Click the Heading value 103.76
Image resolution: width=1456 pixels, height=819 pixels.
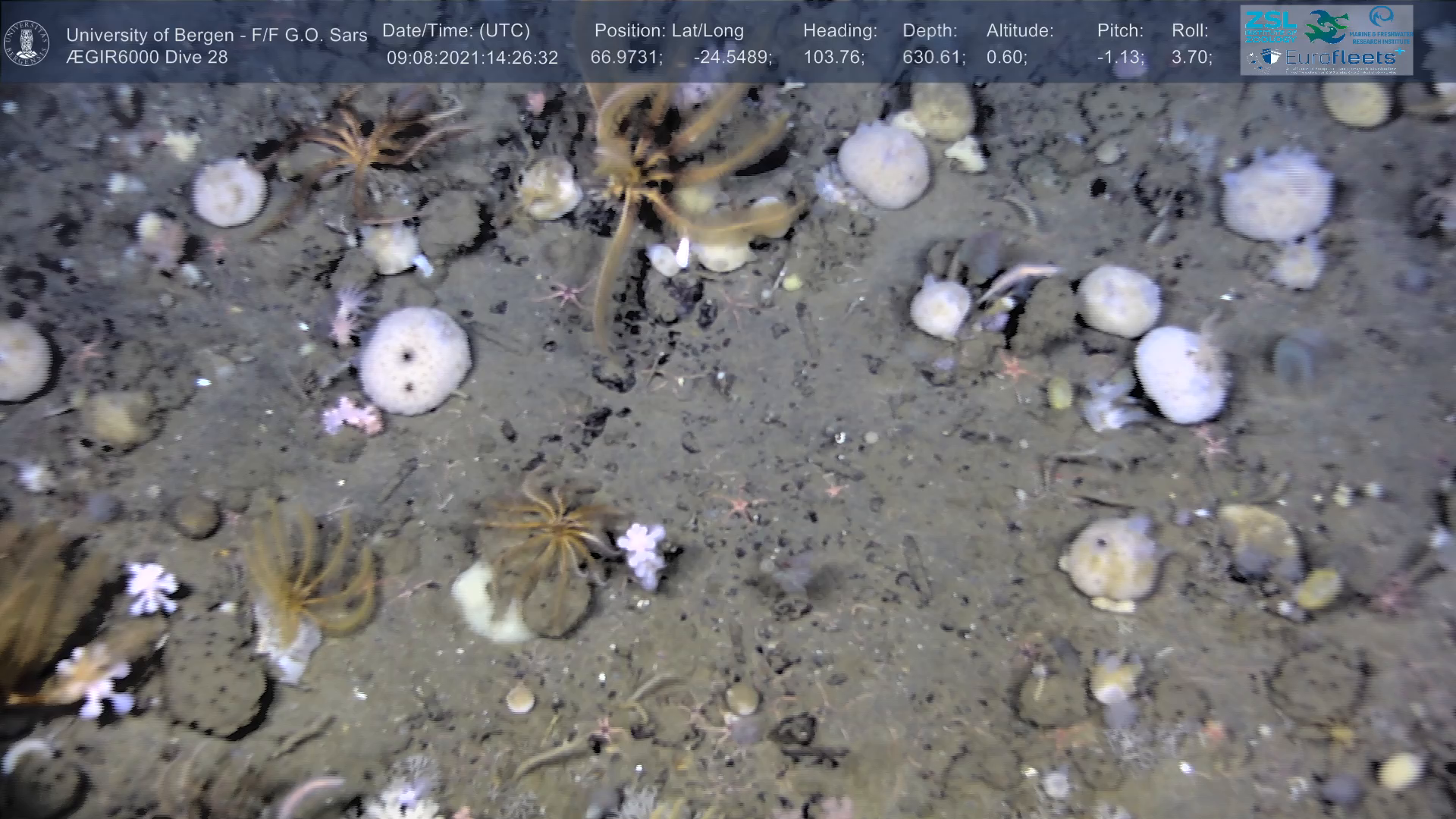(x=833, y=58)
